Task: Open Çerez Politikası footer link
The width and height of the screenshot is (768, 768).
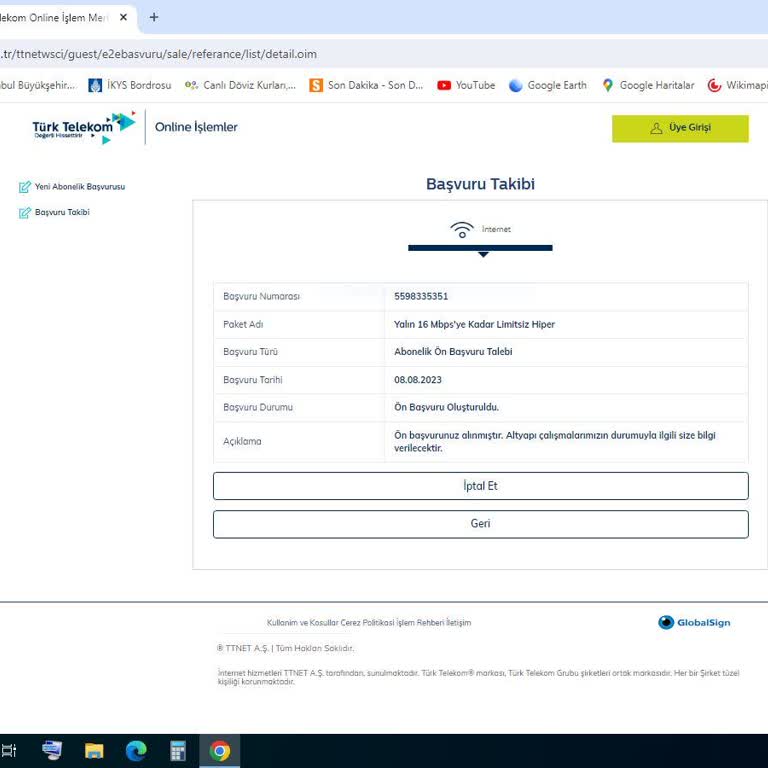Action: (x=368, y=623)
